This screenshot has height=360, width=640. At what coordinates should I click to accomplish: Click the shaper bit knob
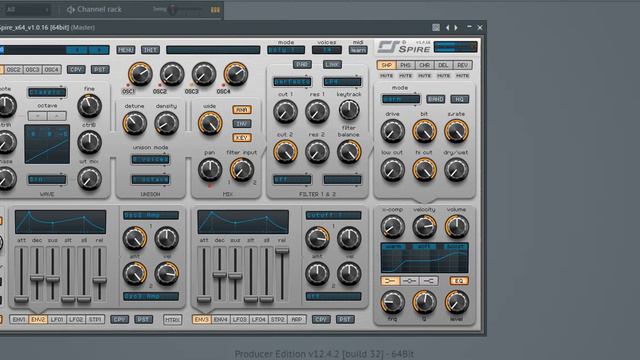[x=424, y=131]
